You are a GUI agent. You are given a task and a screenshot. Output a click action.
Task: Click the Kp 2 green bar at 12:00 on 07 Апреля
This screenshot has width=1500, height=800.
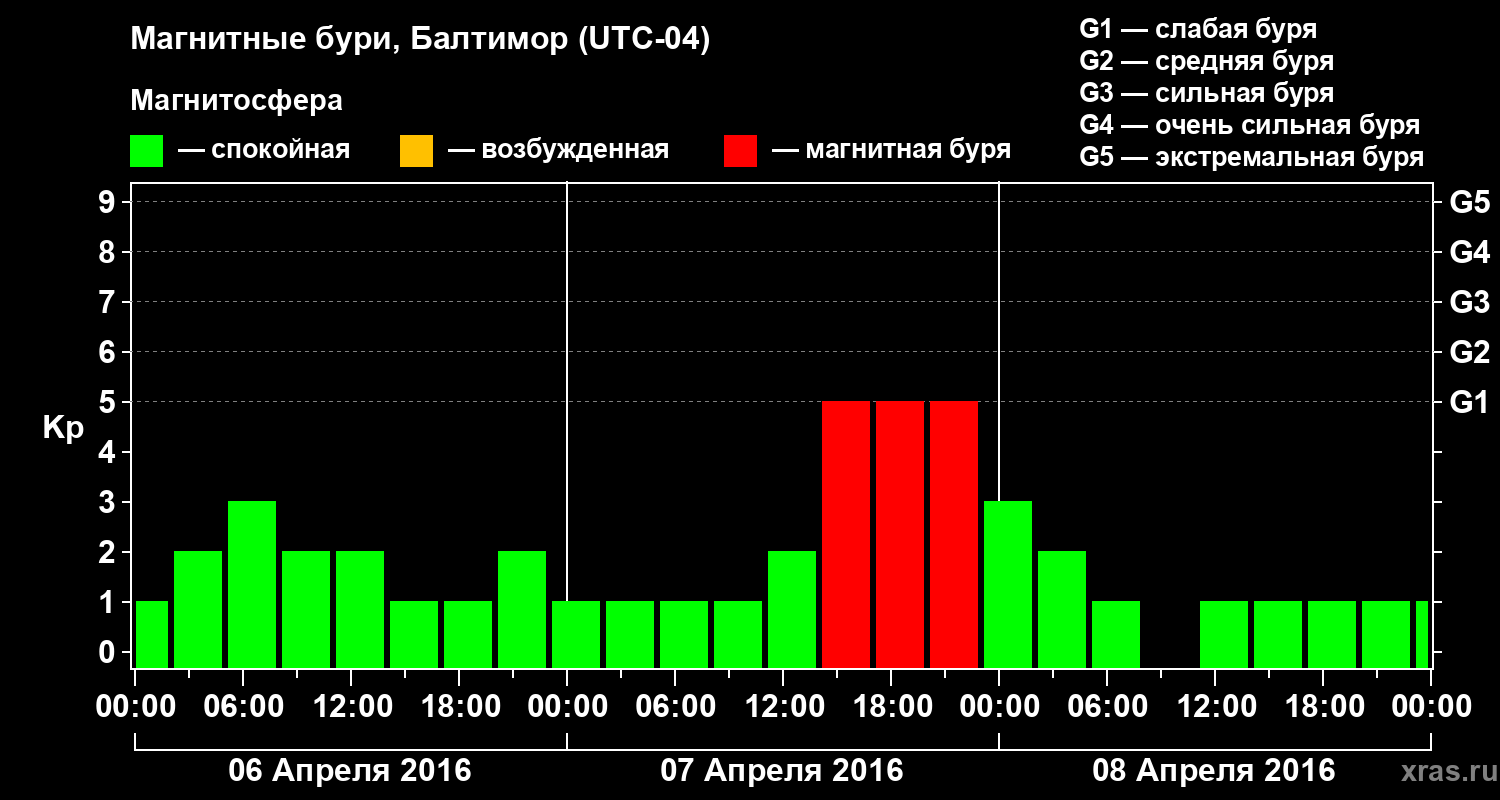point(792,610)
